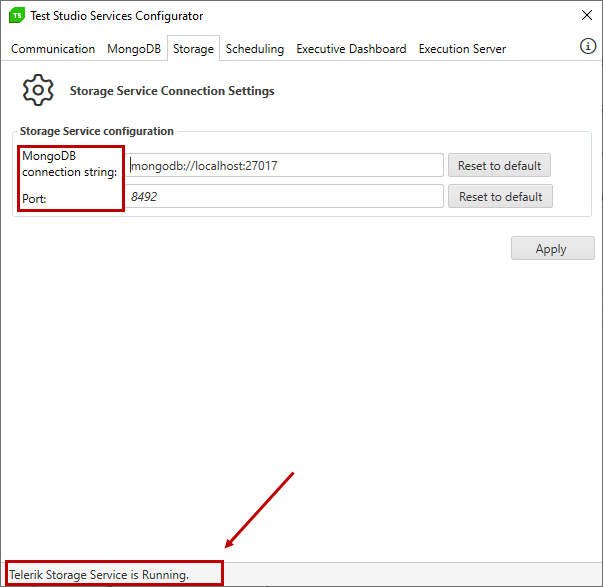Screen dimensions: 603x587
Task: Focus the MongoDB connection string field
Action: point(285,165)
